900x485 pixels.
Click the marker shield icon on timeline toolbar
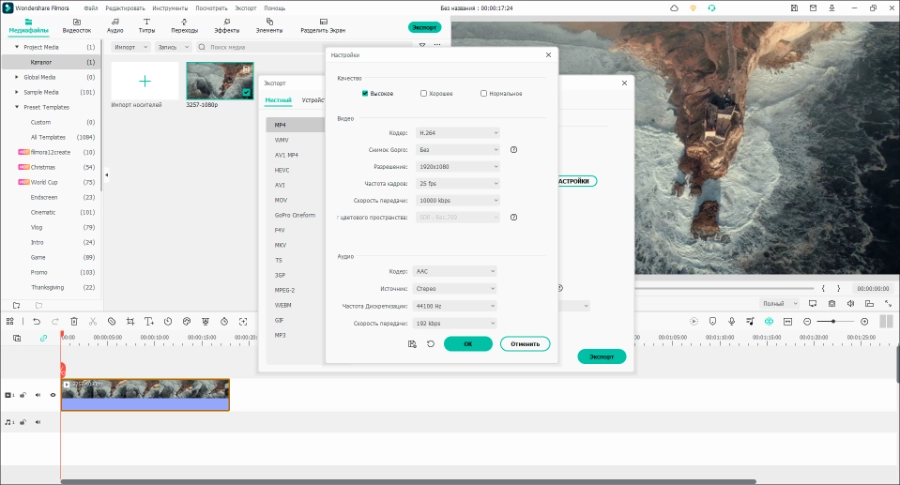[712, 322]
